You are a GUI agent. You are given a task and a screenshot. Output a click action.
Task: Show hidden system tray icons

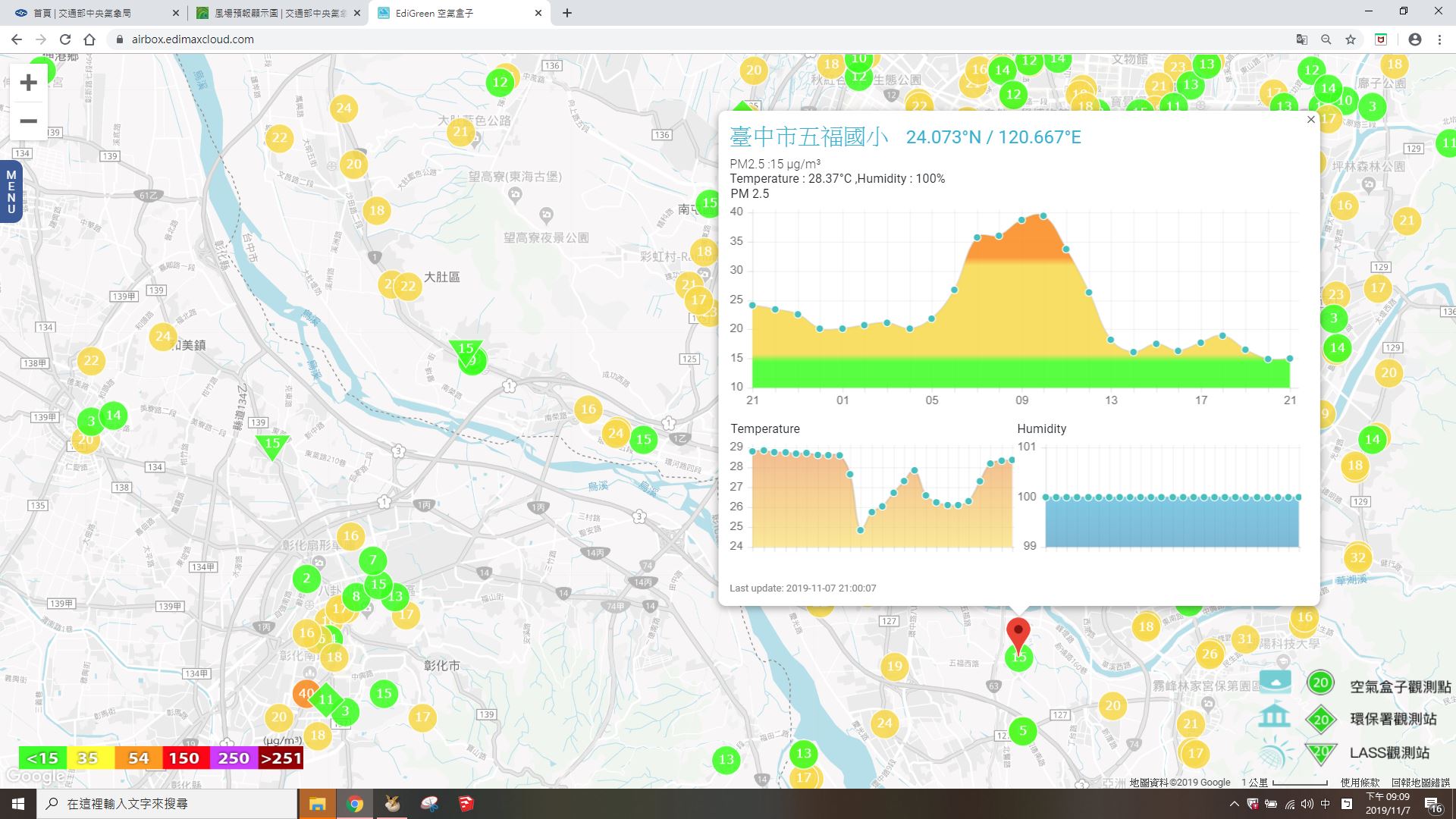1234,804
